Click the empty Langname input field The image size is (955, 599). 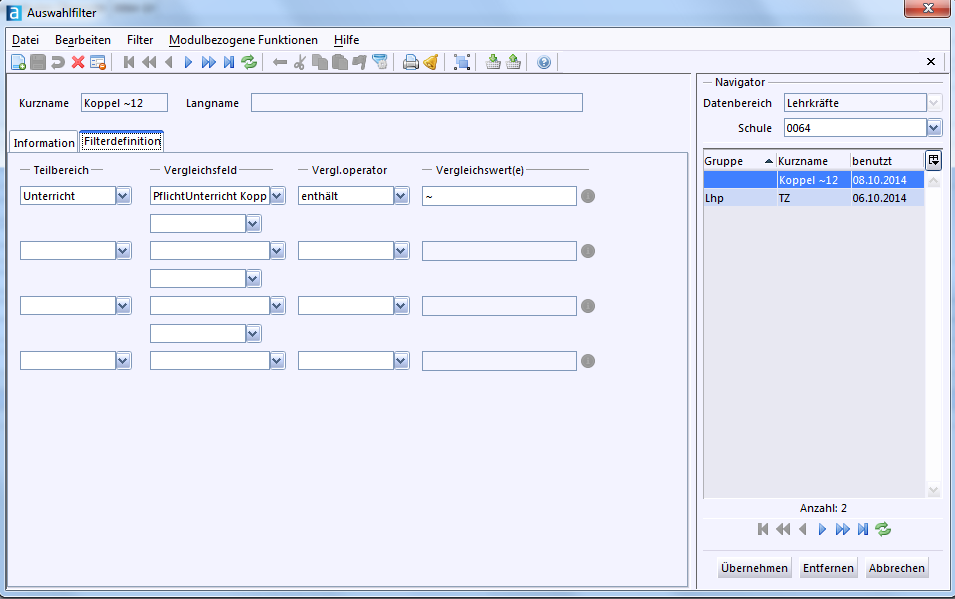pyautogui.click(x=417, y=103)
